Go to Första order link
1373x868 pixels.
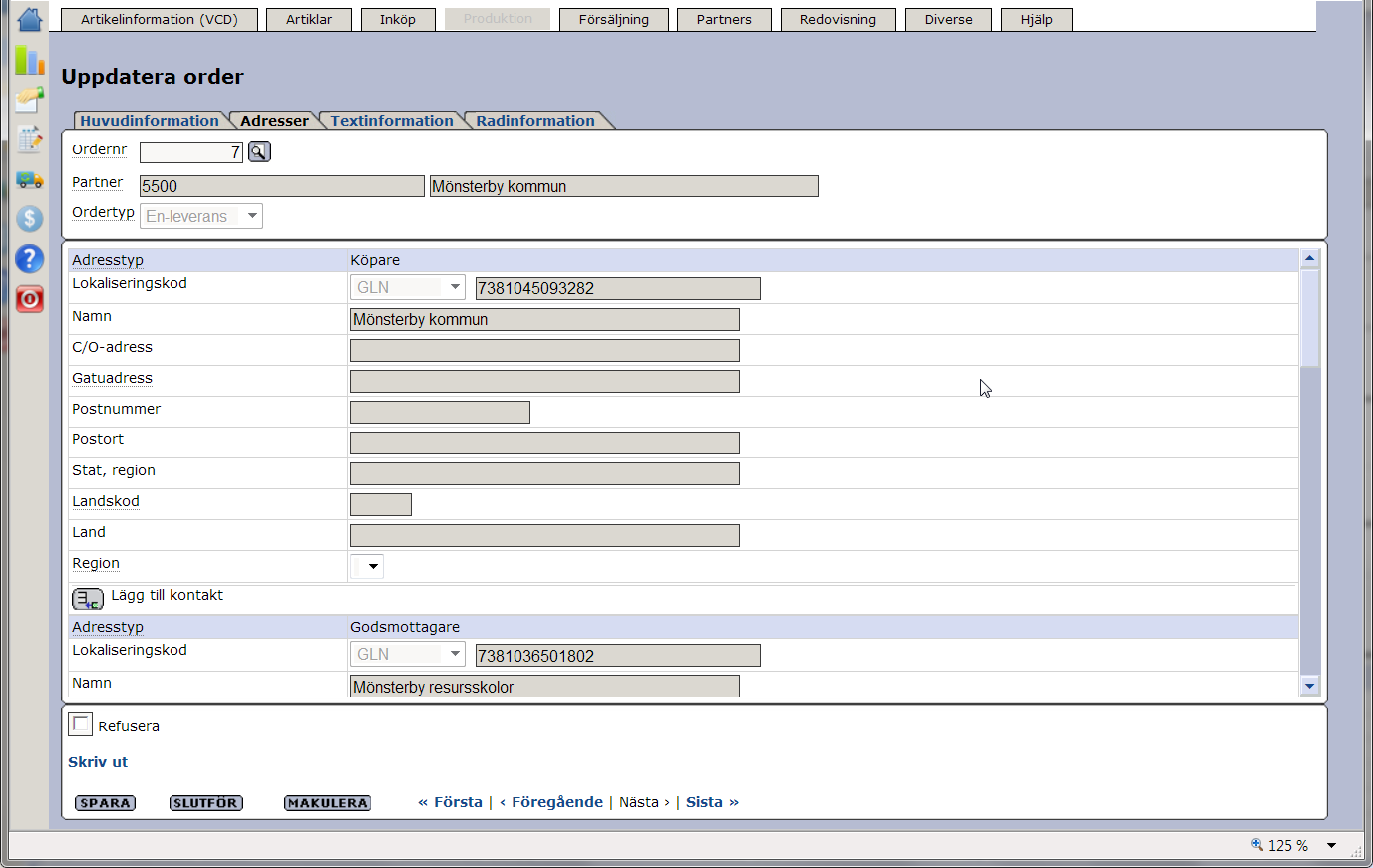pyautogui.click(x=450, y=802)
